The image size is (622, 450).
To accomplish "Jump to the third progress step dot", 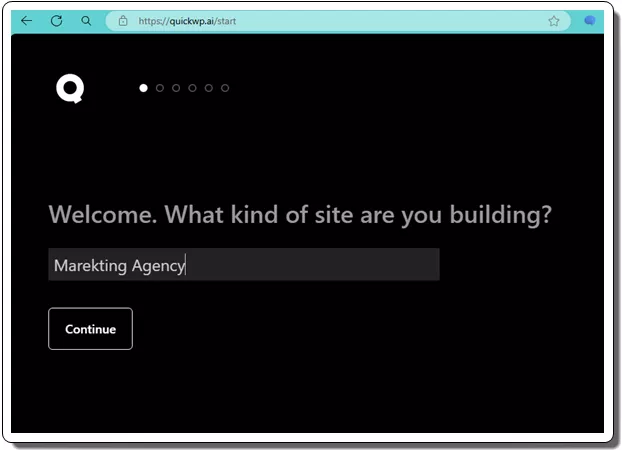I will click(x=176, y=88).
